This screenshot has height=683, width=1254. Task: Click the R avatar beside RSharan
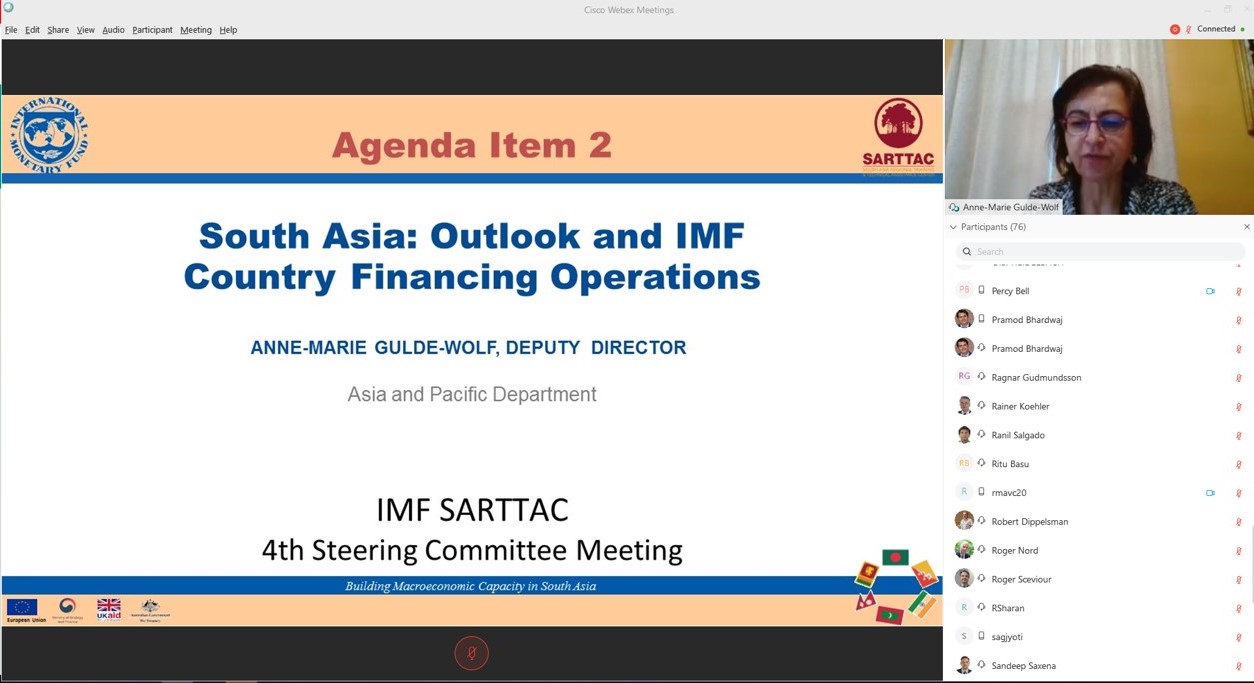pos(964,608)
